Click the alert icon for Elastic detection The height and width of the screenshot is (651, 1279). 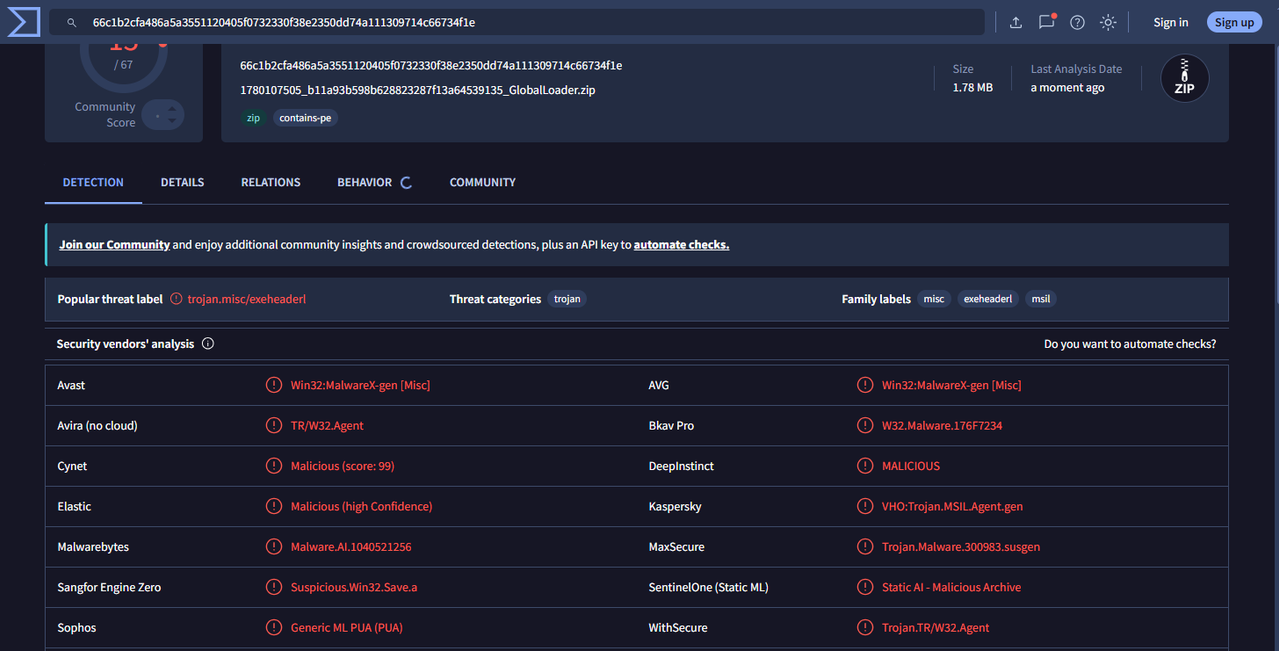pos(274,507)
